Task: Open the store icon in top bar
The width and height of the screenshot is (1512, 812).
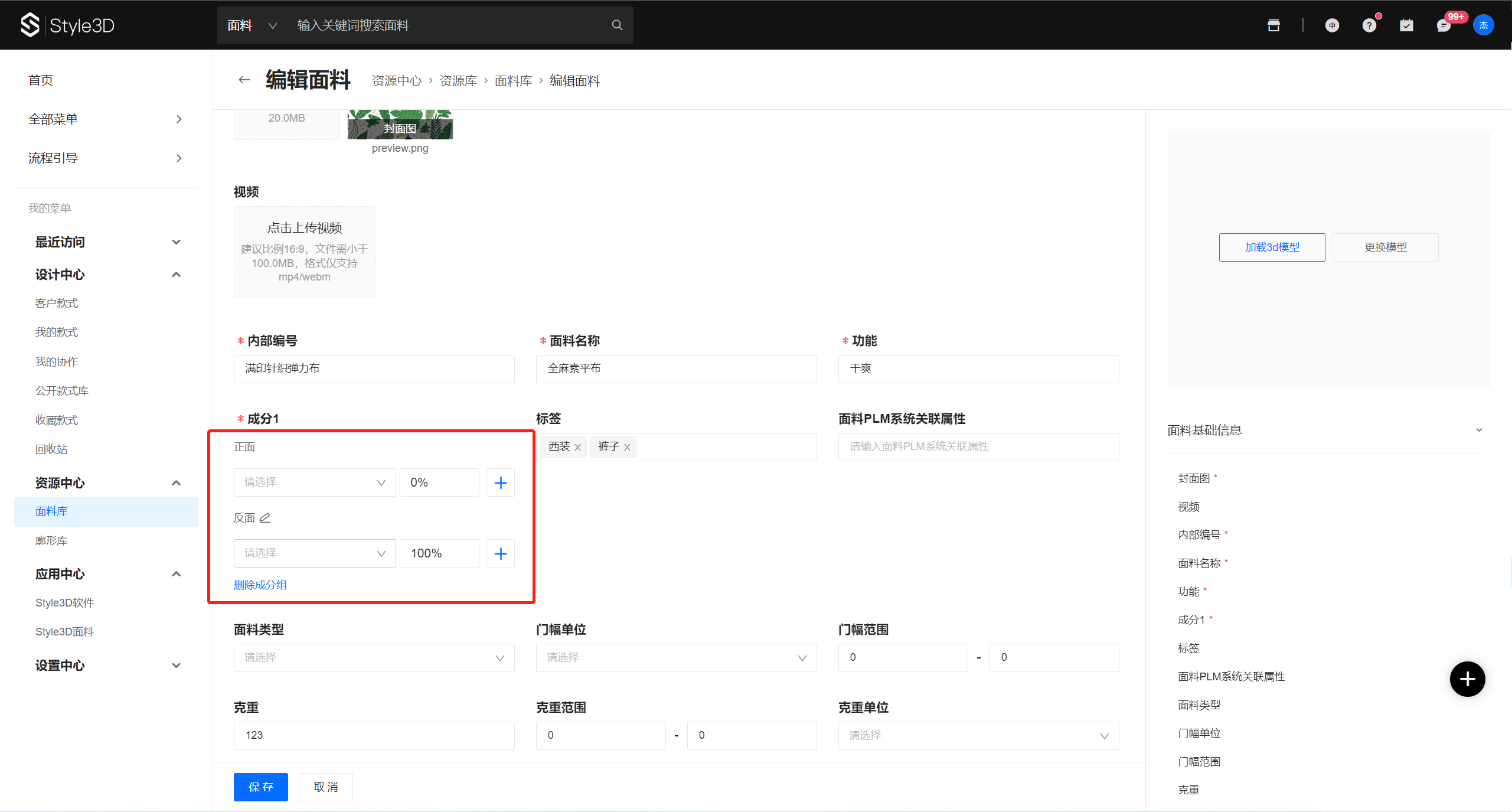Action: pyautogui.click(x=1273, y=25)
